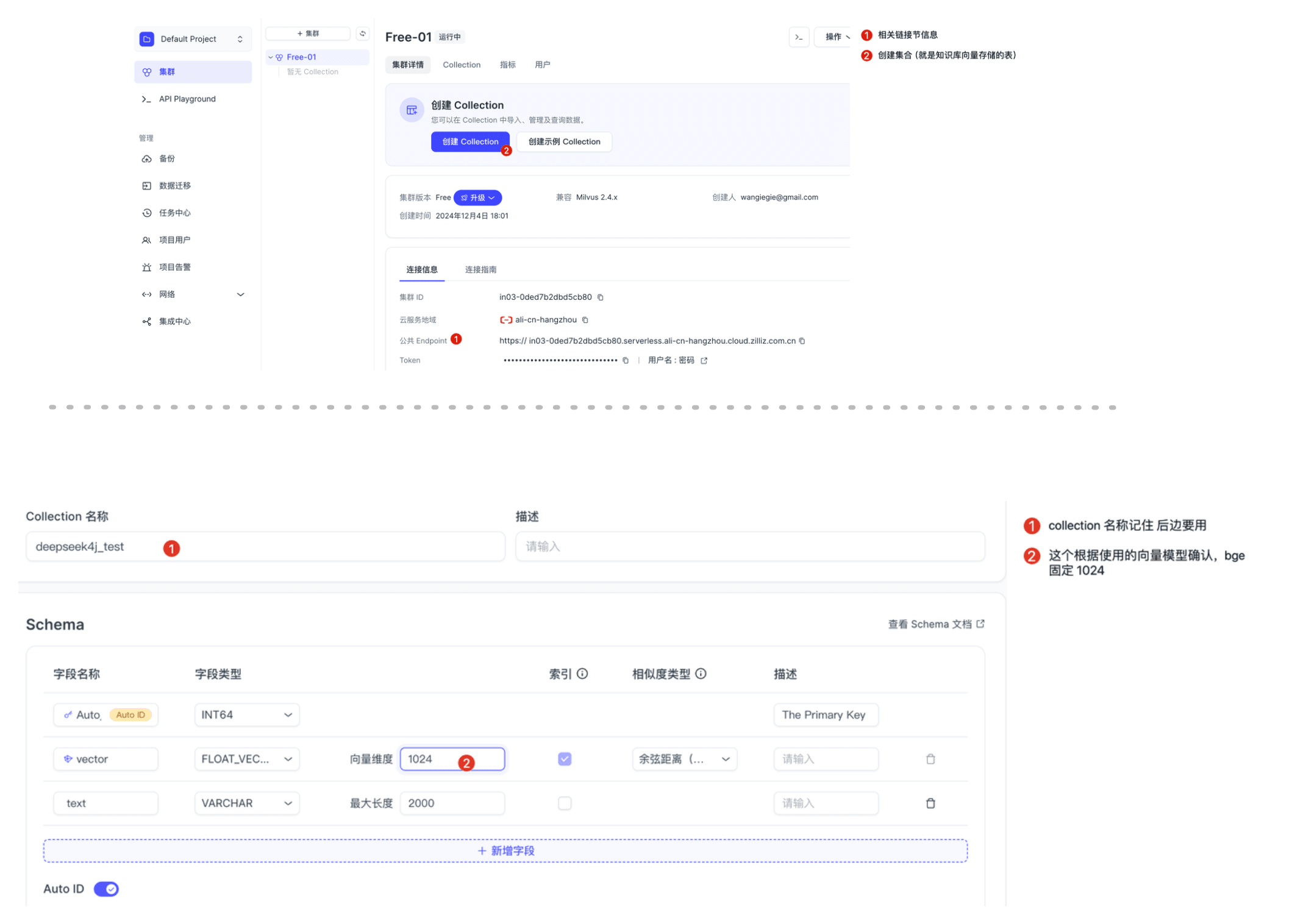Screen dimensions: 1292x924
Task: Open the INT64 field type dropdown
Action: (247, 715)
